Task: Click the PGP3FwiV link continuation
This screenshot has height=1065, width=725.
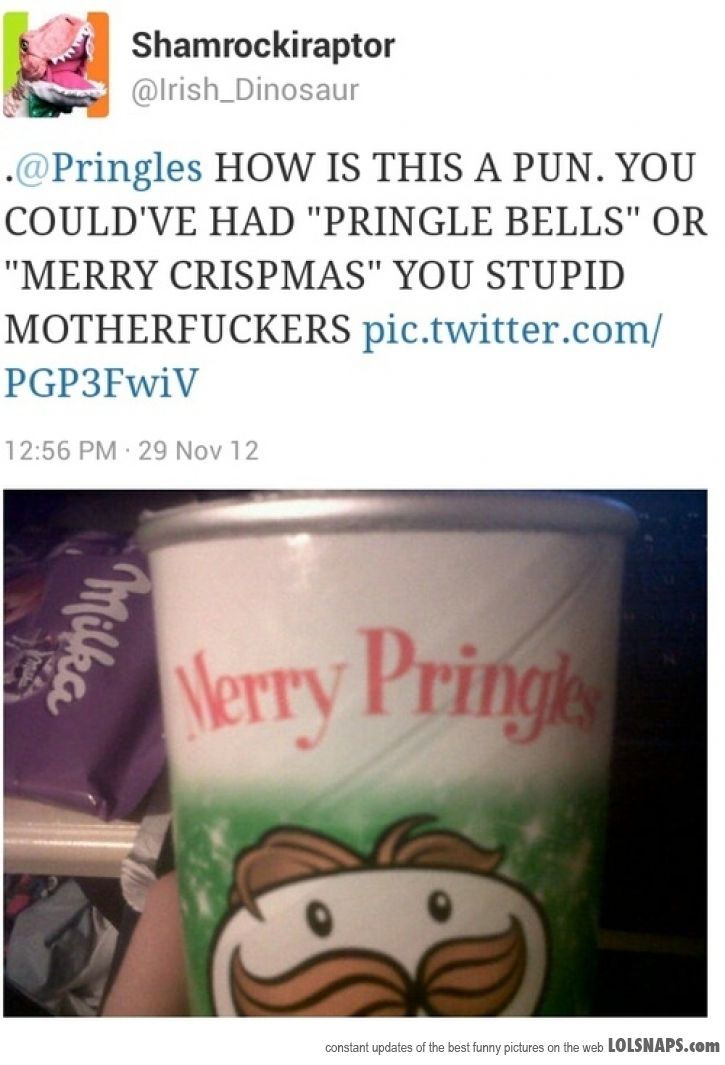Action: 101,382
